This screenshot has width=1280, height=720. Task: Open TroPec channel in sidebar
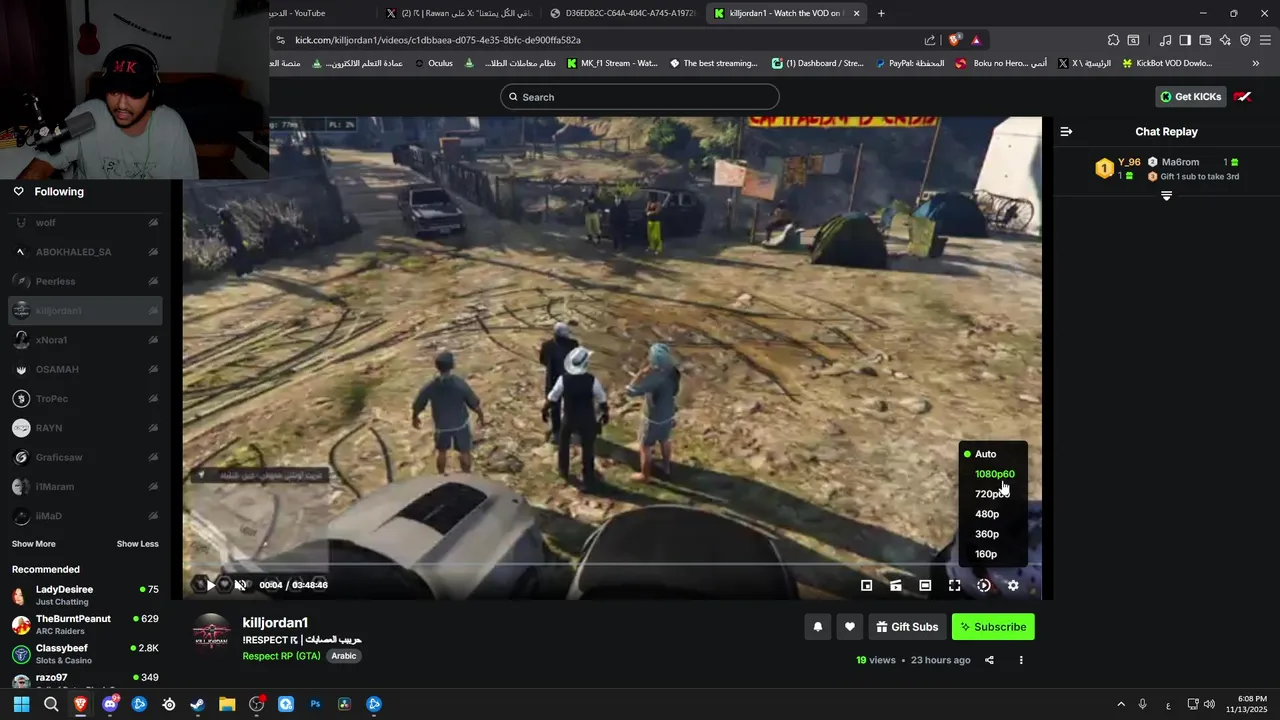(x=85, y=398)
